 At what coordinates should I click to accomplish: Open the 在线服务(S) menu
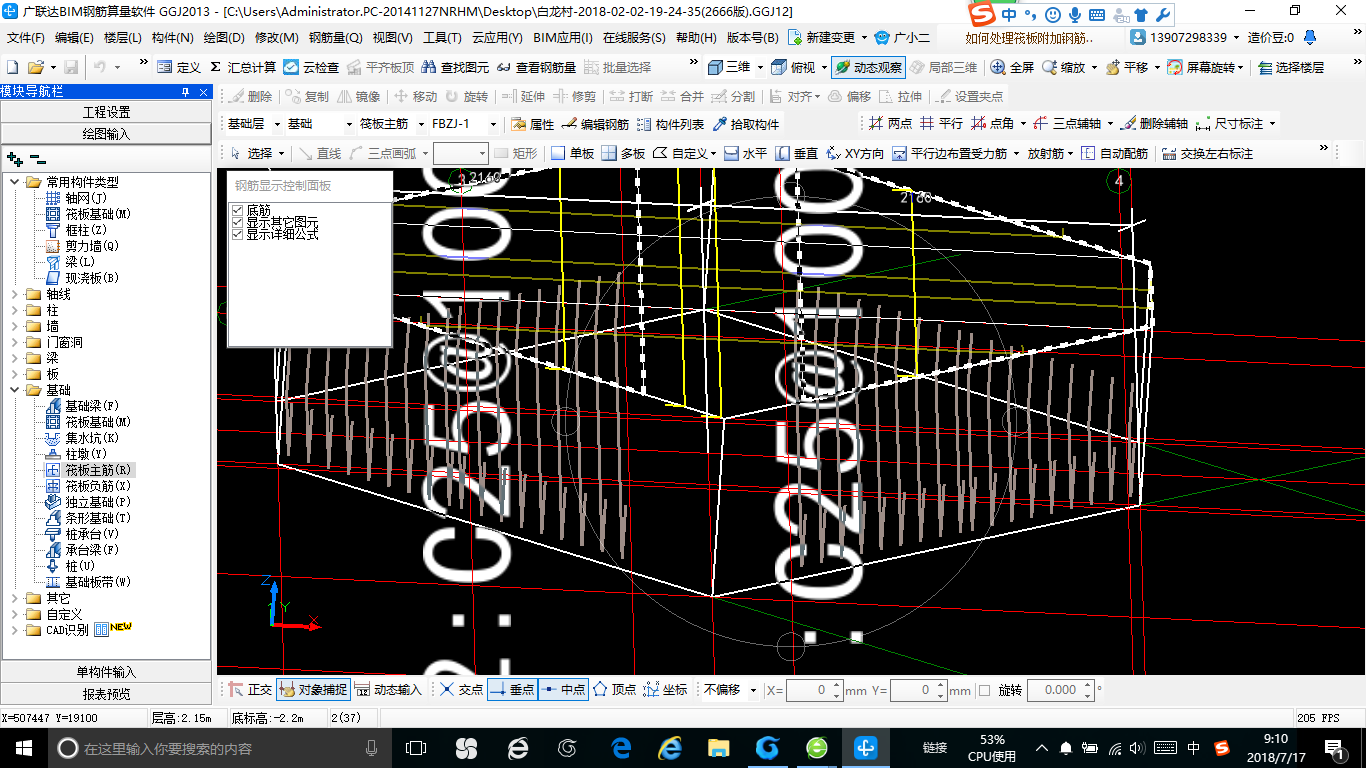(634, 38)
